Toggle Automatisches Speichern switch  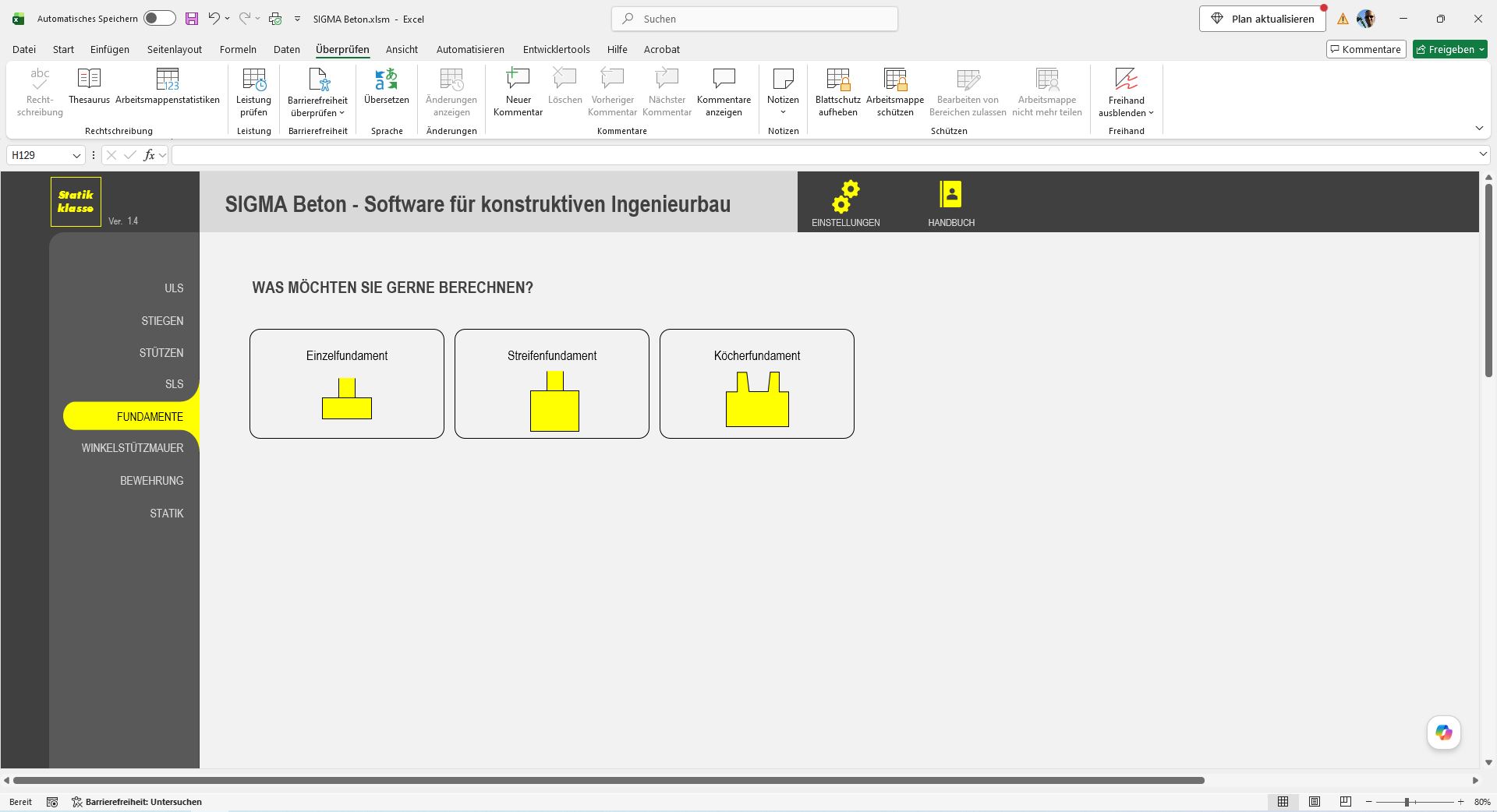(160, 19)
